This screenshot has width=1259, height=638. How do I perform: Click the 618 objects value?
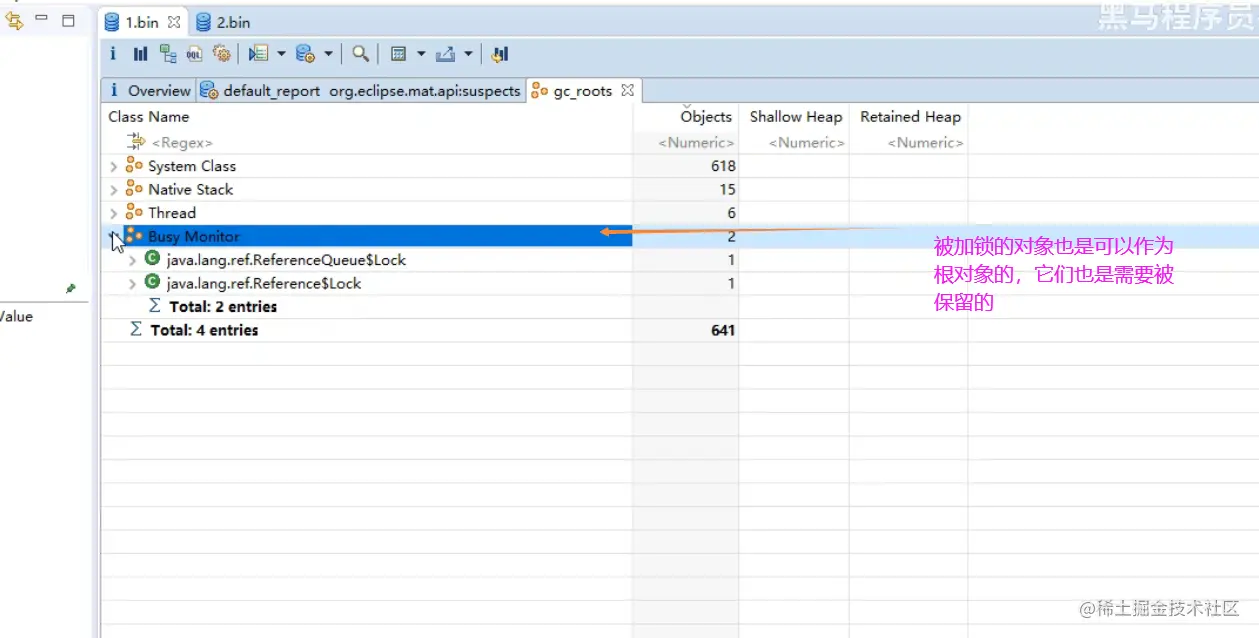(723, 166)
